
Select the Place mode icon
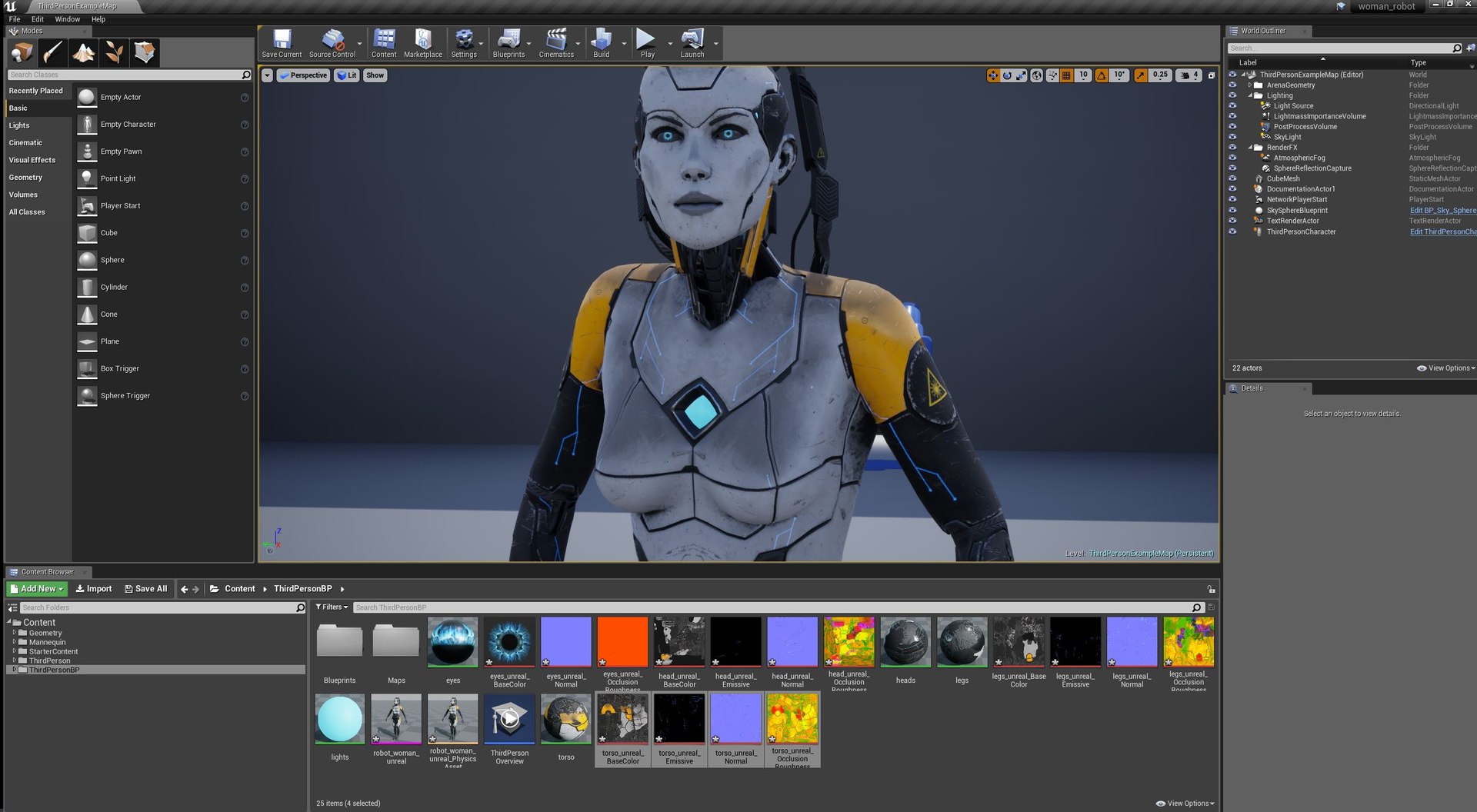22,52
